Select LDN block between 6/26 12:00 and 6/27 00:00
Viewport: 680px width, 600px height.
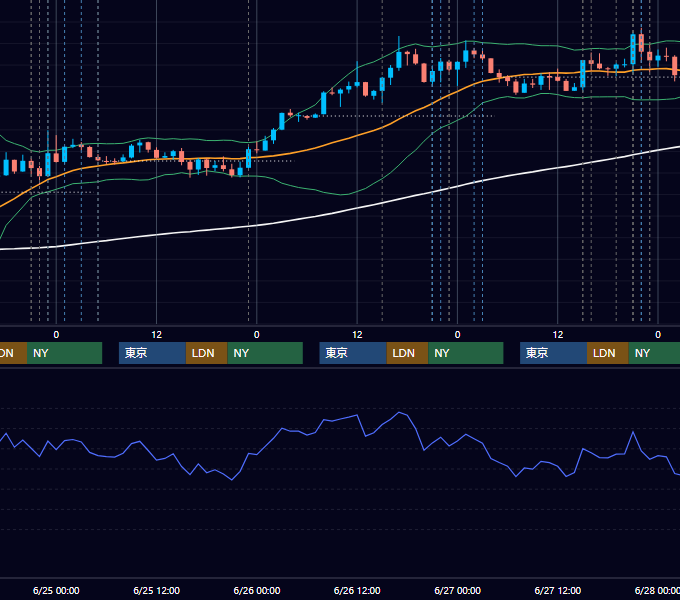(407, 353)
